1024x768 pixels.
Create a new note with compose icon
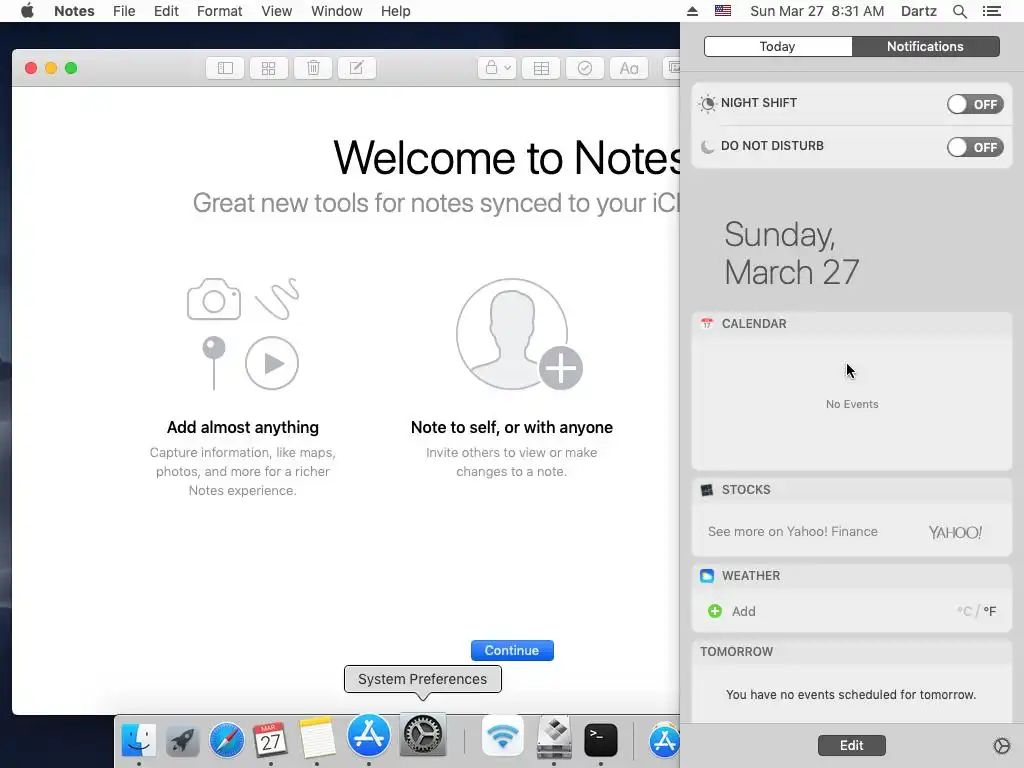point(357,68)
